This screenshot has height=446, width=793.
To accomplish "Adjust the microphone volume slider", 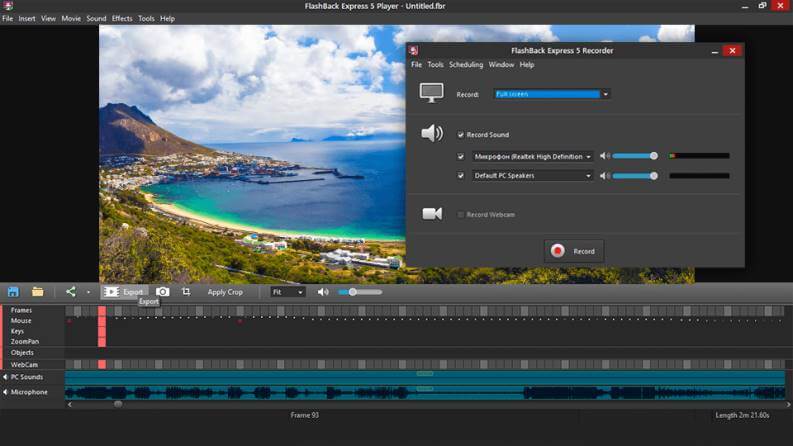I will 635,156.
